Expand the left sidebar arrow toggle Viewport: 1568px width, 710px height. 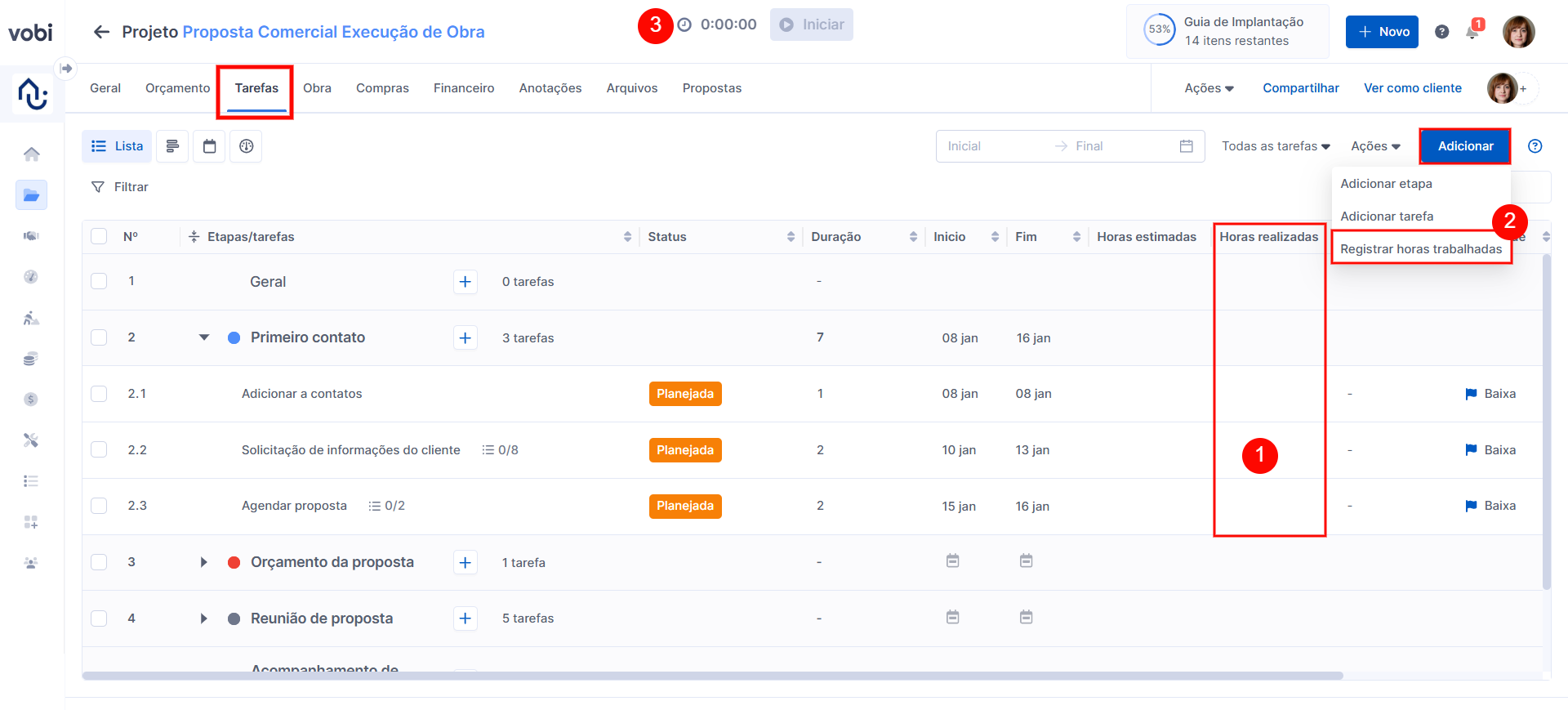pyautogui.click(x=66, y=69)
